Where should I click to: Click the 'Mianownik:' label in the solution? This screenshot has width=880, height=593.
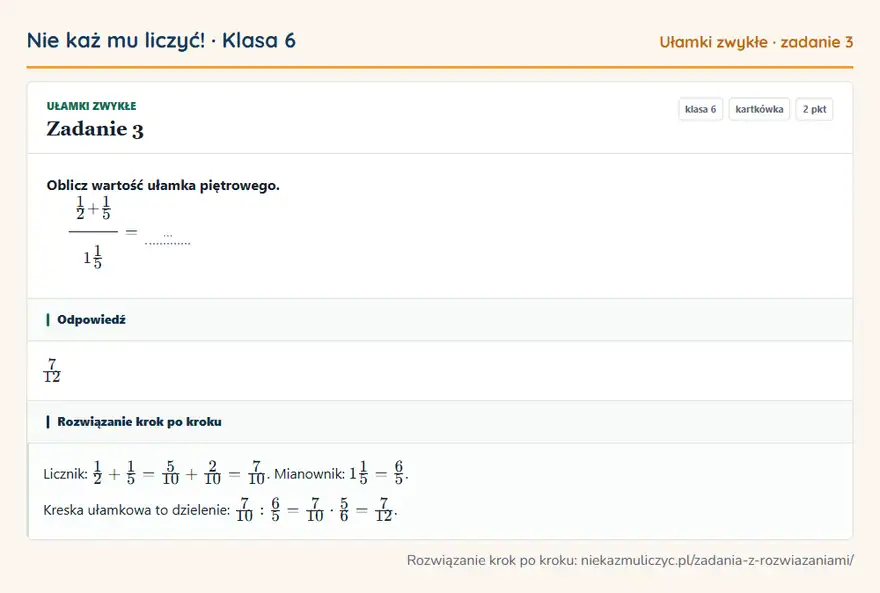tap(309, 474)
